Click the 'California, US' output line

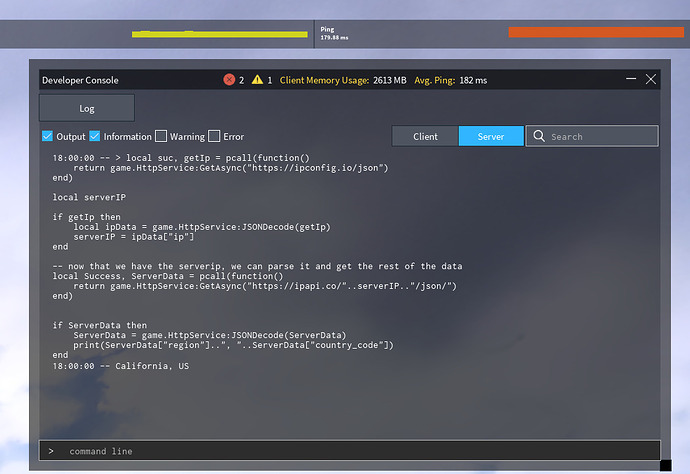pos(121,366)
